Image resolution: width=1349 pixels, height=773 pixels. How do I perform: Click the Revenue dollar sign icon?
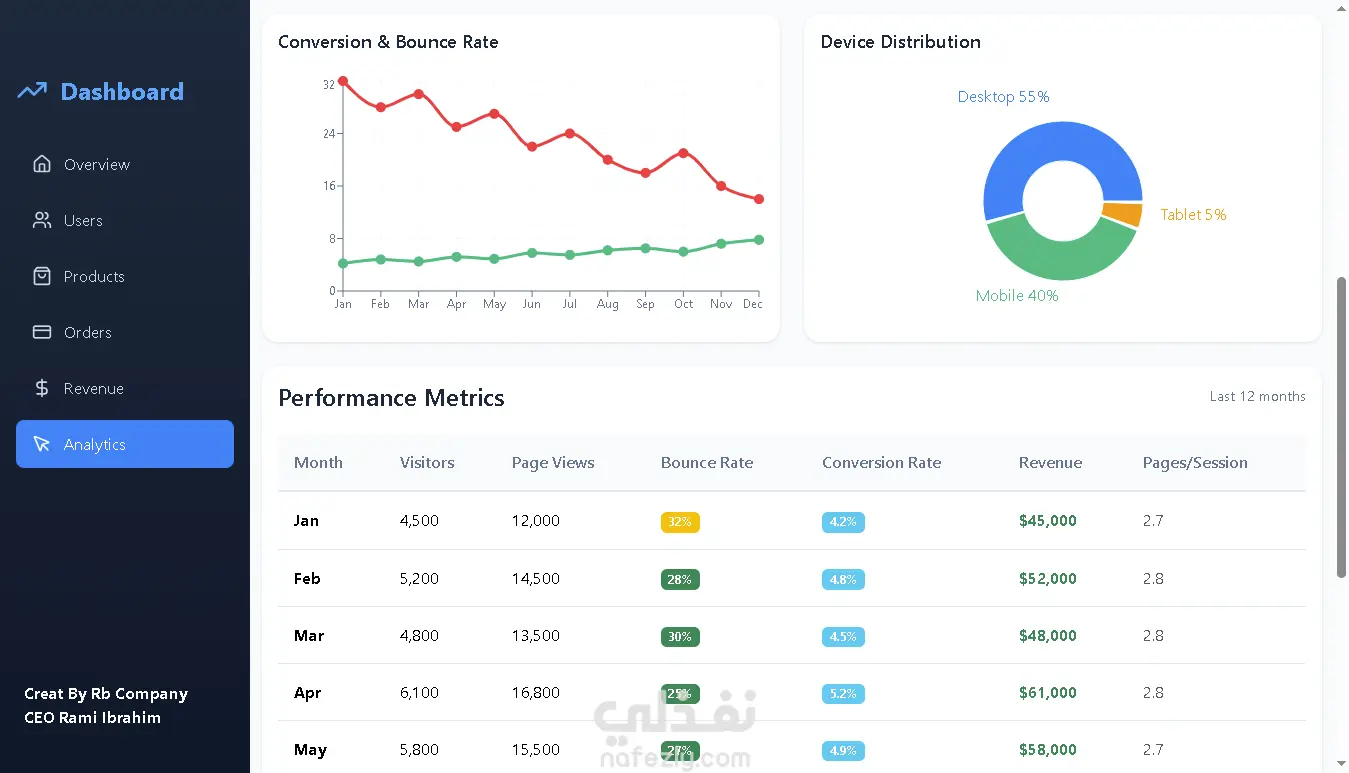[42, 388]
